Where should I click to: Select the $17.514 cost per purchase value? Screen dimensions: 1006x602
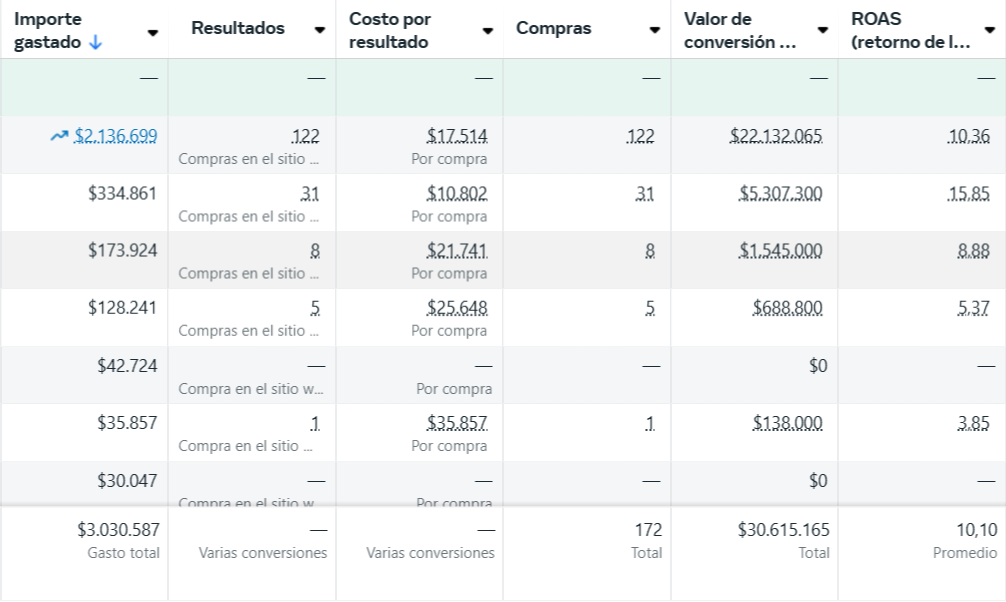click(457, 136)
